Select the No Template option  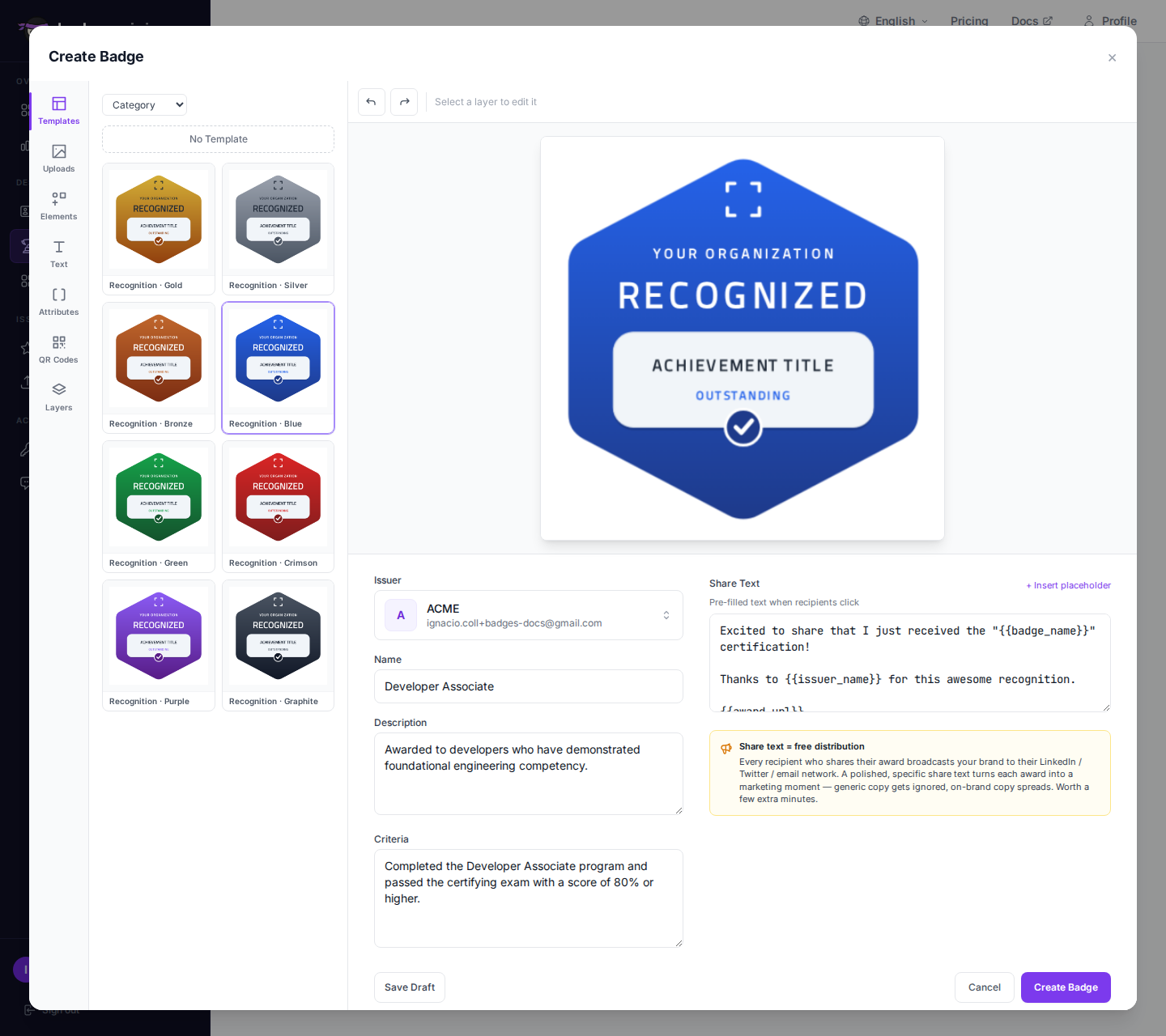click(x=218, y=139)
